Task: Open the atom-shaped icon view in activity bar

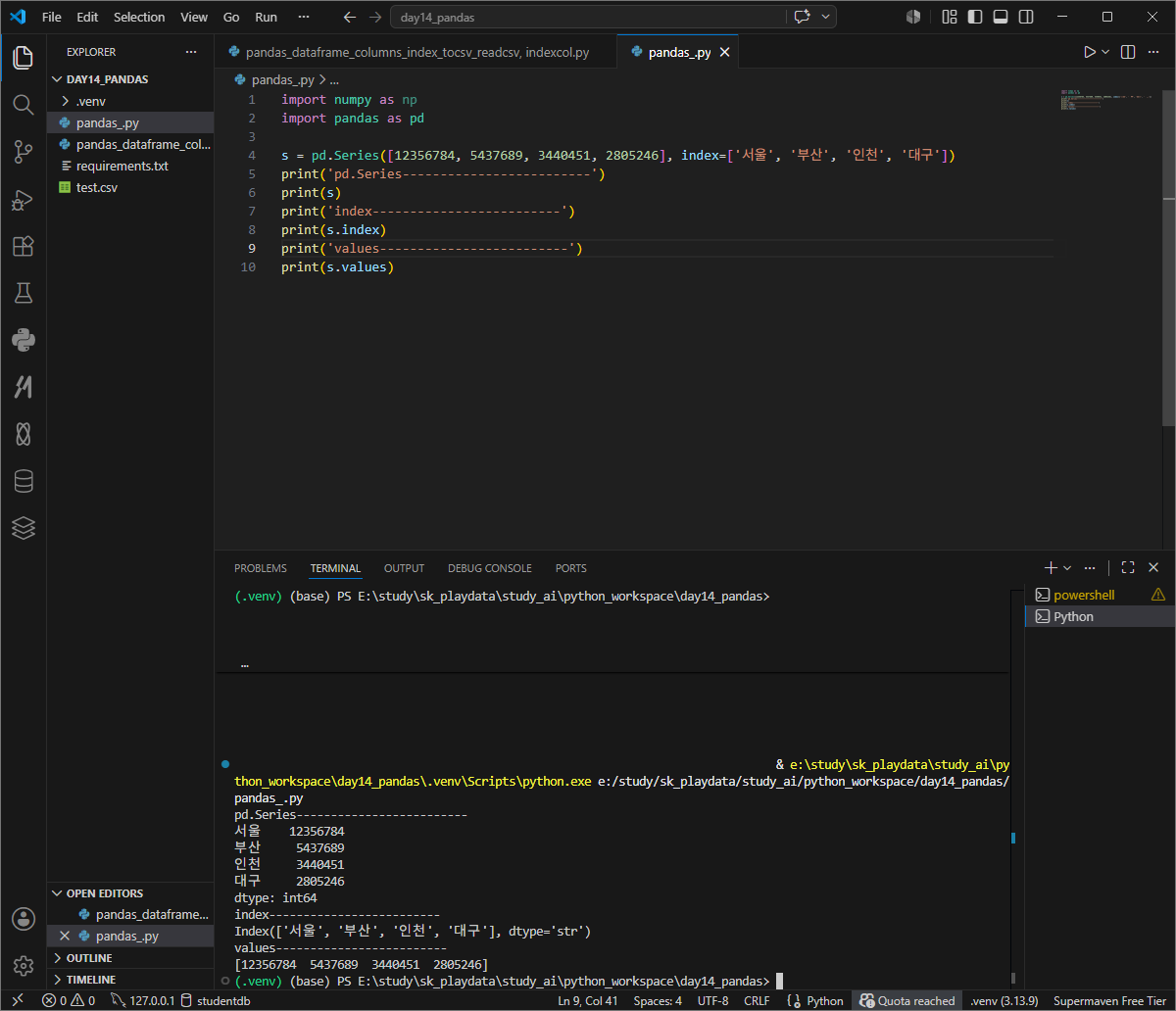Action: (x=24, y=434)
